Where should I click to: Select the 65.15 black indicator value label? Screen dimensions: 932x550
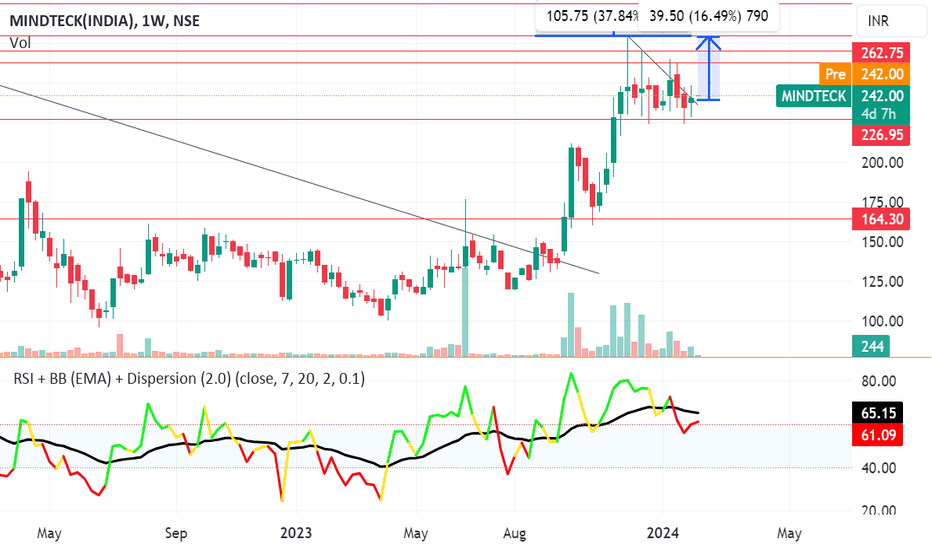pyautogui.click(x=878, y=413)
